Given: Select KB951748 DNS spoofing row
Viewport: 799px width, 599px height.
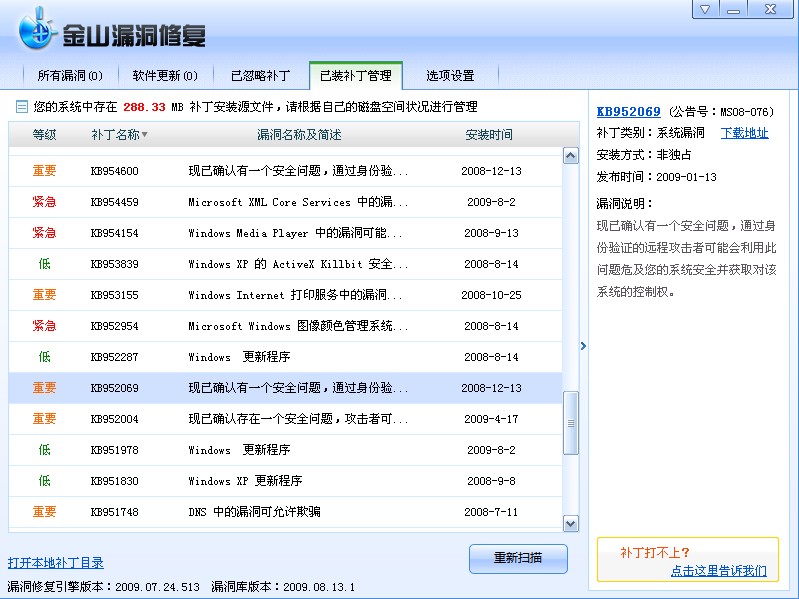Looking at the screenshot, I should 285,512.
